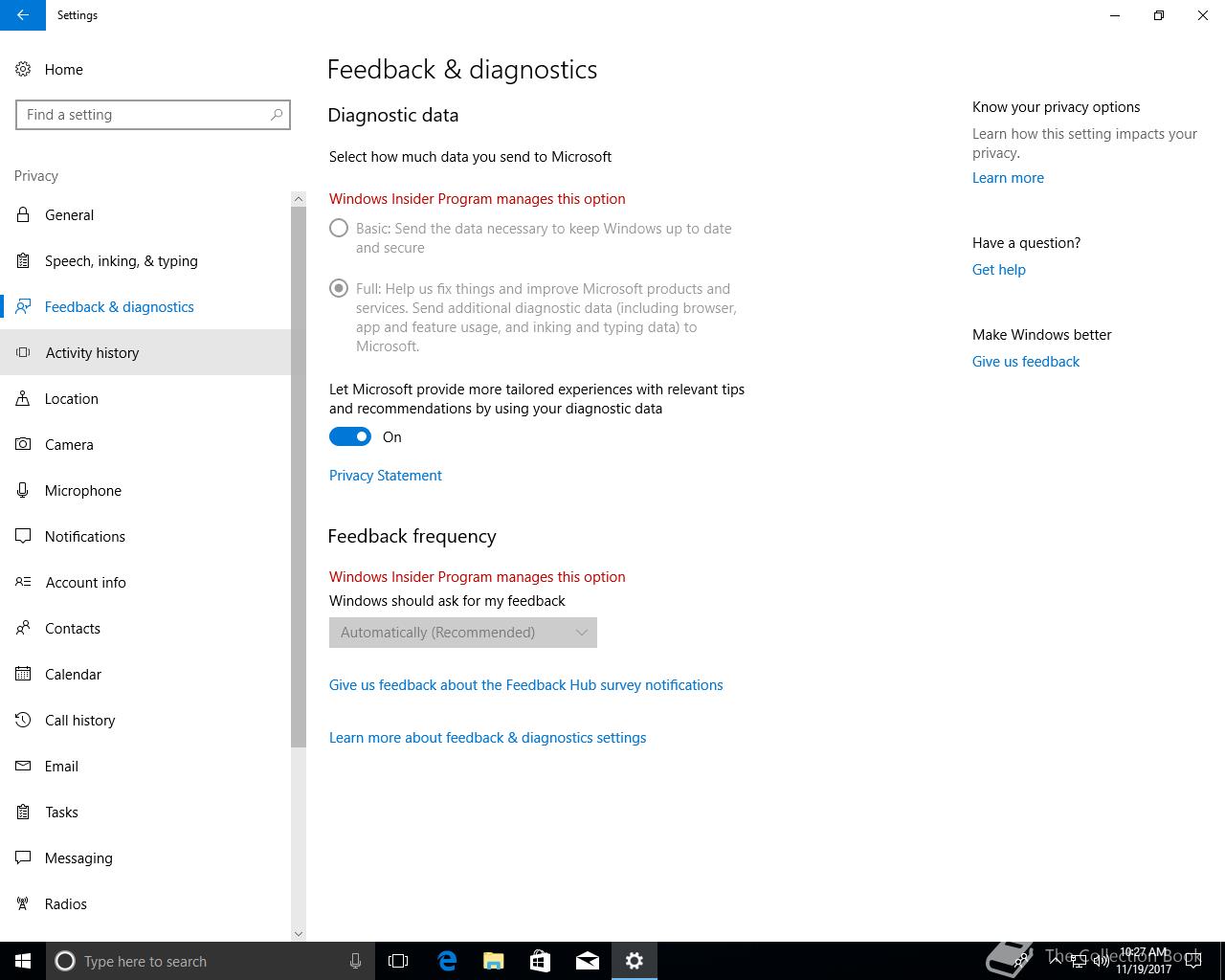
Task: Click the Camera sidebar icon
Action: [x=23, y=444]
